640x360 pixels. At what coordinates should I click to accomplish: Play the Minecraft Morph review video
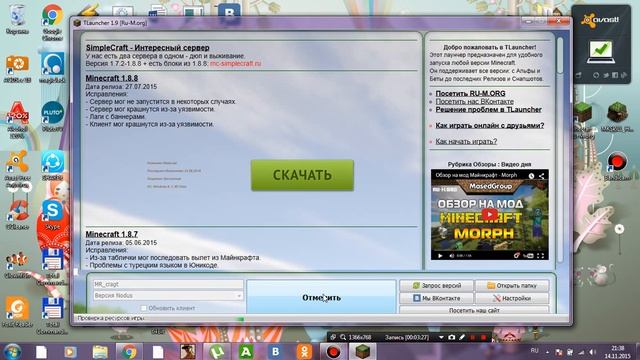(489, 214)
